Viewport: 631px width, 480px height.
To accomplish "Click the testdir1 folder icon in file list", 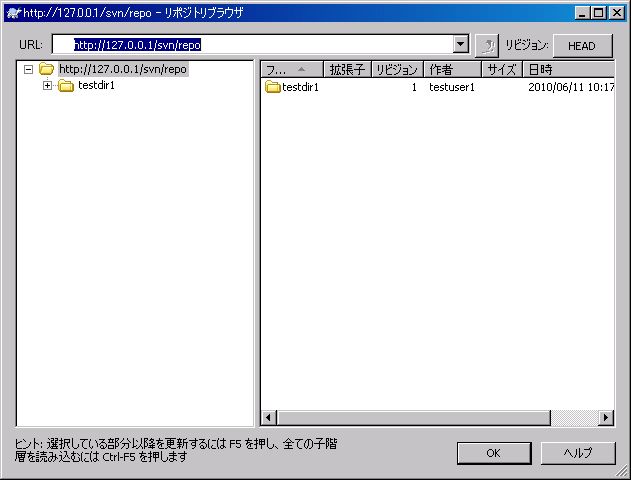I will [x=272, y=87].
